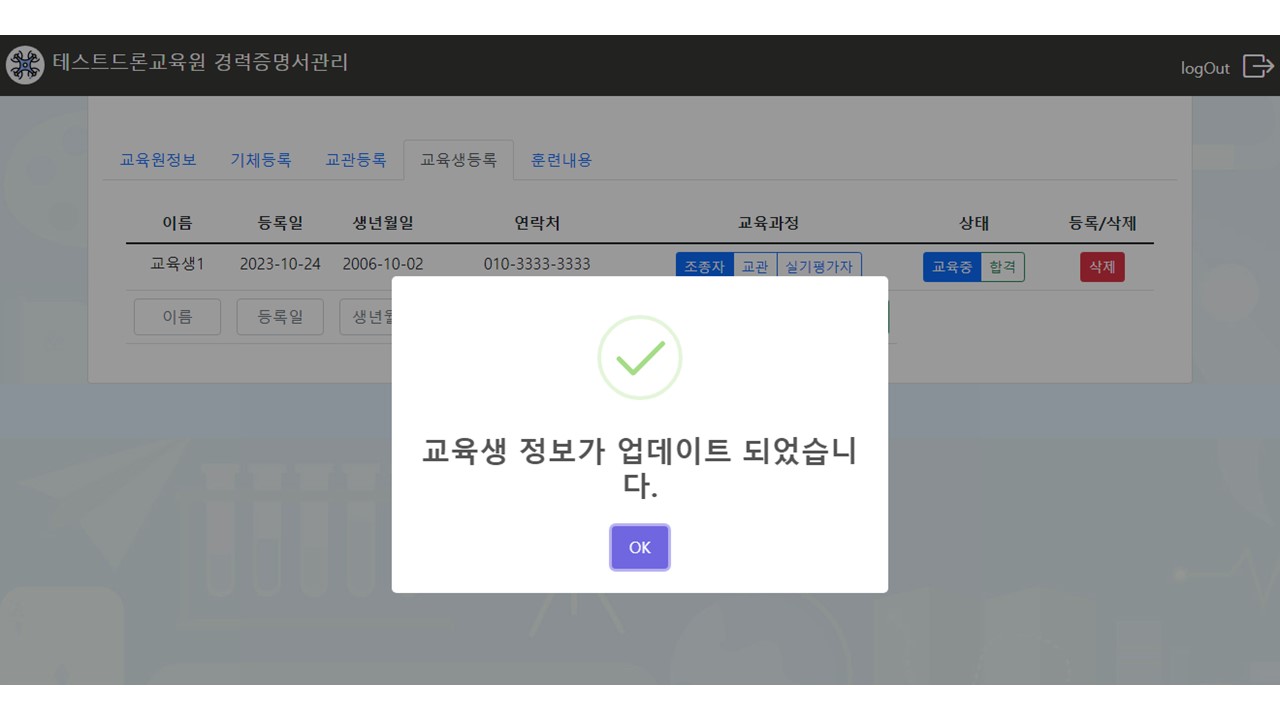Click the 이름 input field
This screenshot has height=720, width=1280.
pos(177,317)
